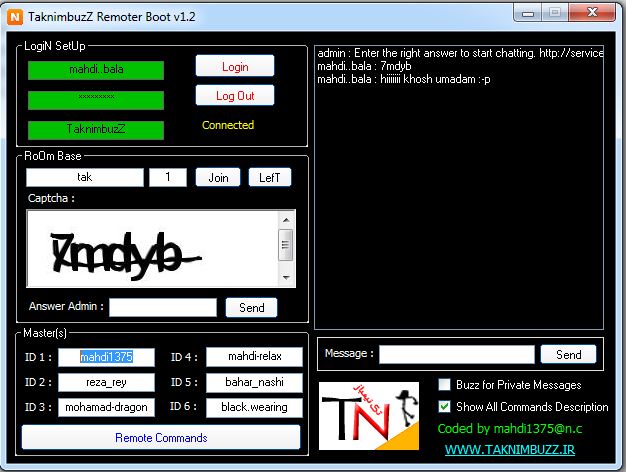Click the red Login button
The image size is (626, 472).
[x=235, y=66]
